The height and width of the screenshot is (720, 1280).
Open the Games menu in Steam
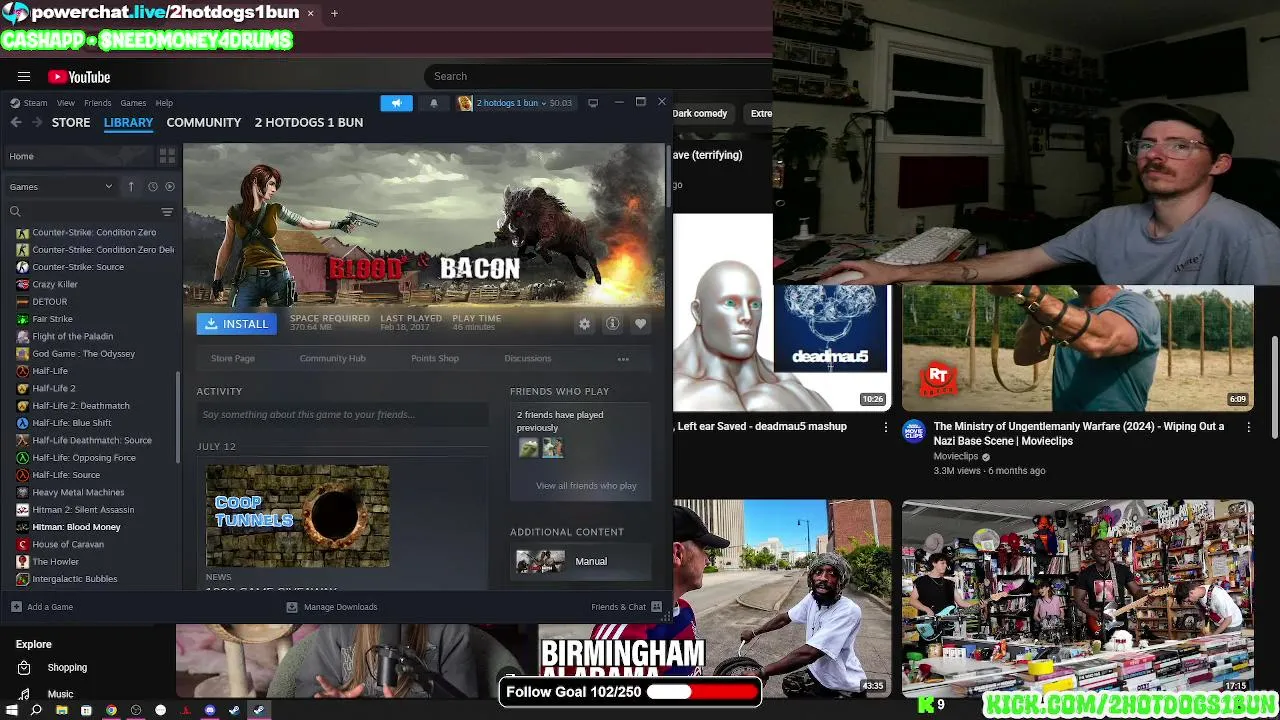pos(133,103)
